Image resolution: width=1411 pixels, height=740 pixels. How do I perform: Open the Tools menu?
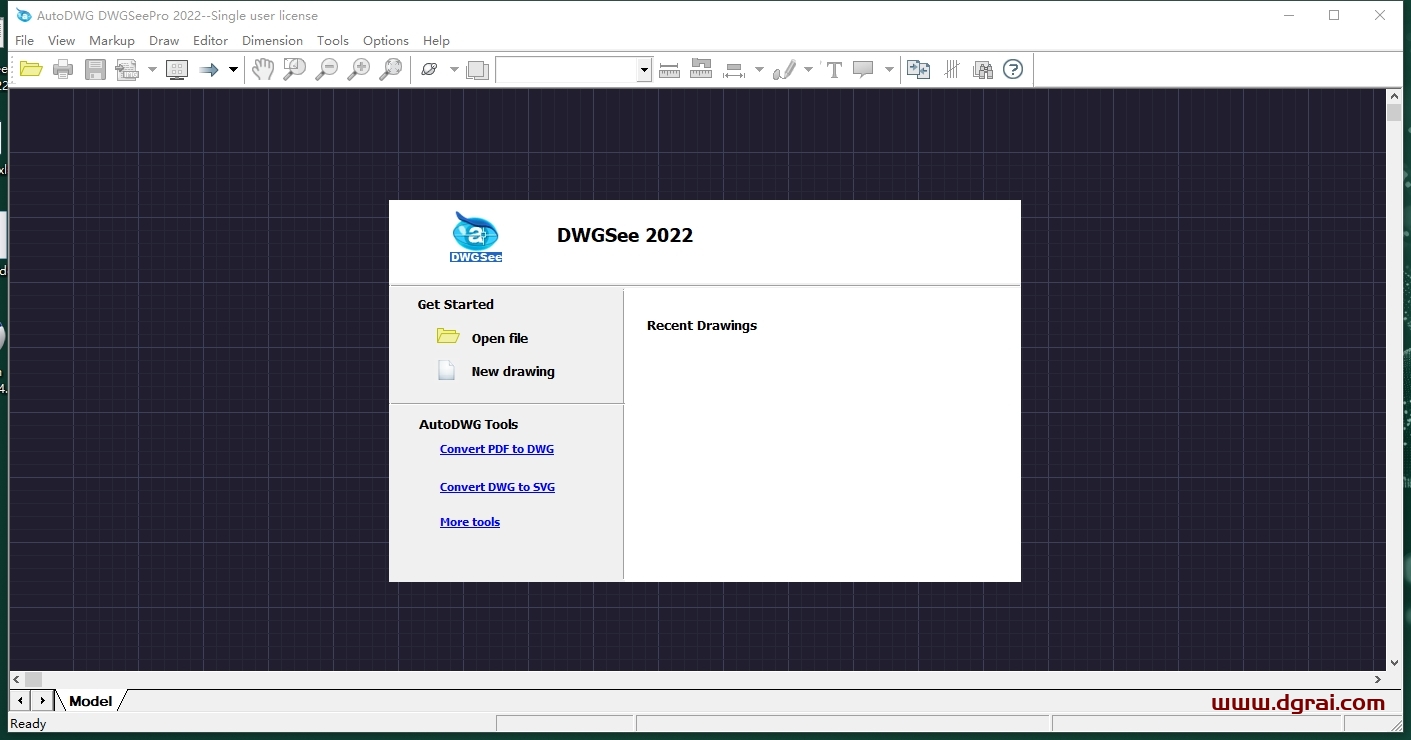coord(333,40)
